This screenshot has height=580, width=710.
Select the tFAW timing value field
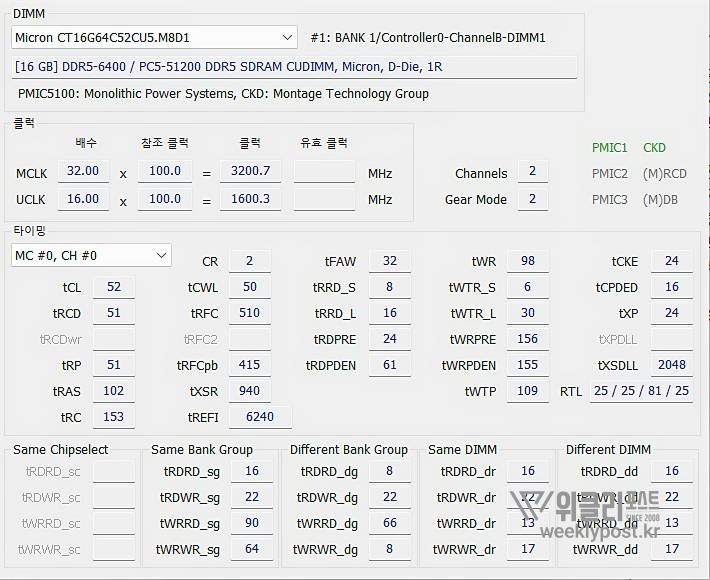(390, 261)
